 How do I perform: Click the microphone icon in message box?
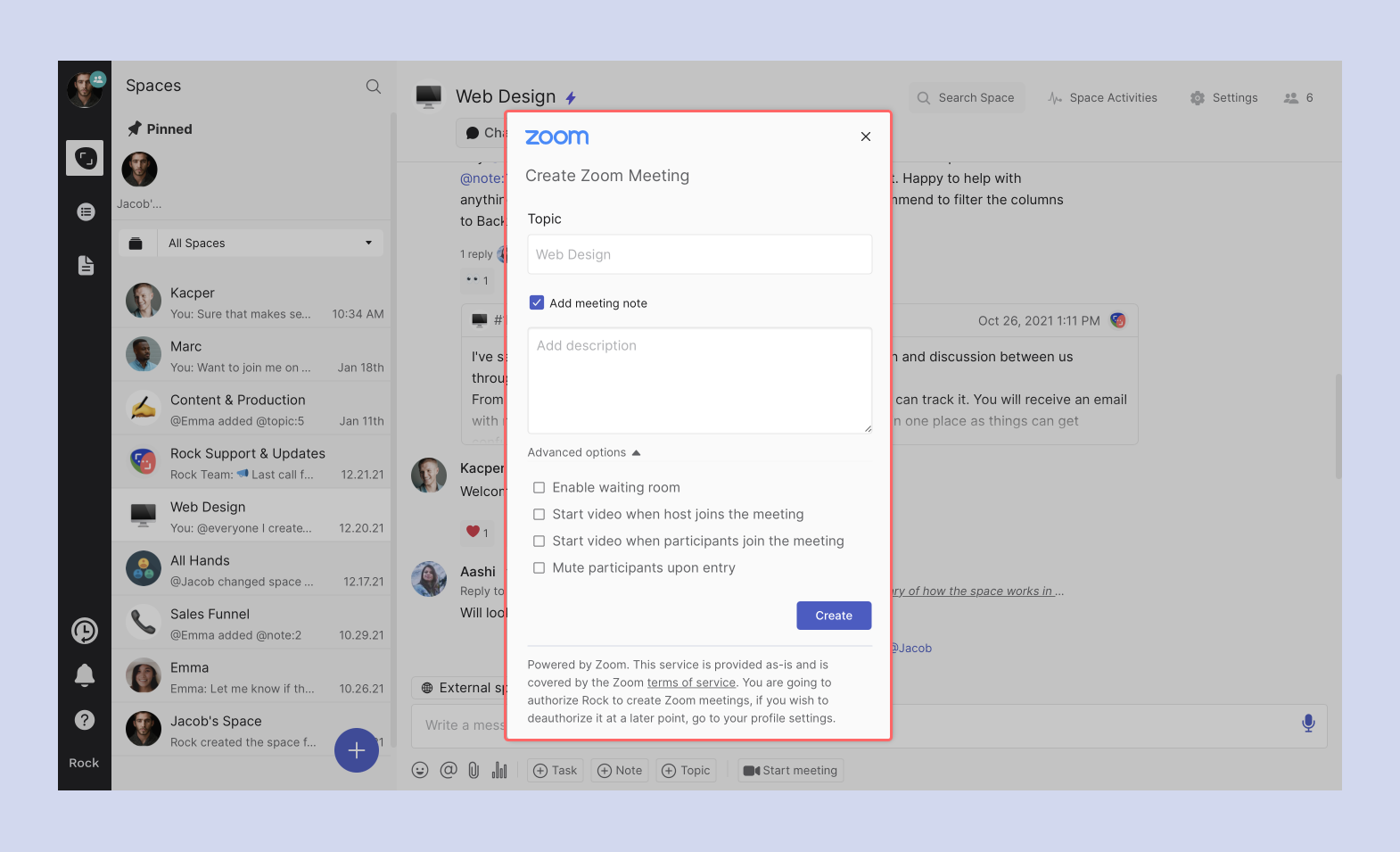1308,724
